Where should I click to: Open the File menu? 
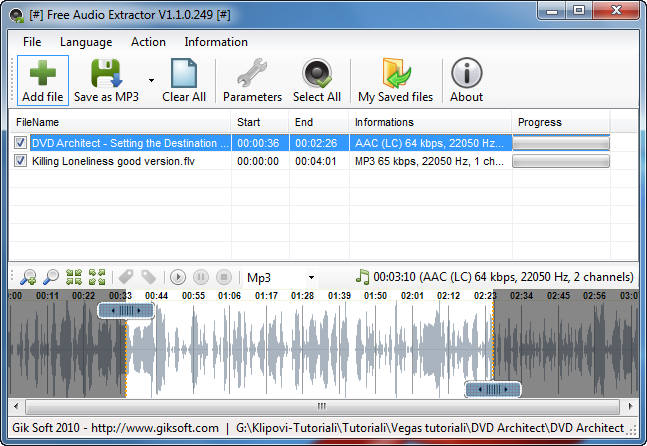(32, 42)
